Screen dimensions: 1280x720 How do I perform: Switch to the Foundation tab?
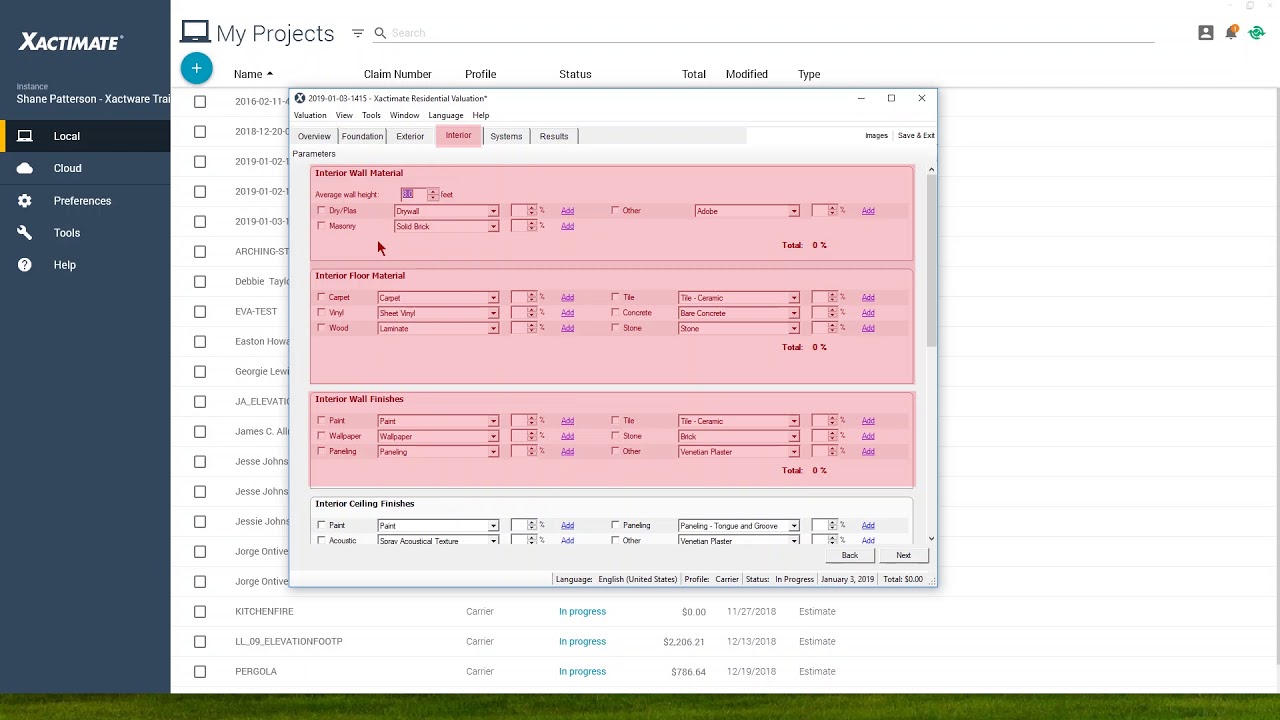click(362, 136)
